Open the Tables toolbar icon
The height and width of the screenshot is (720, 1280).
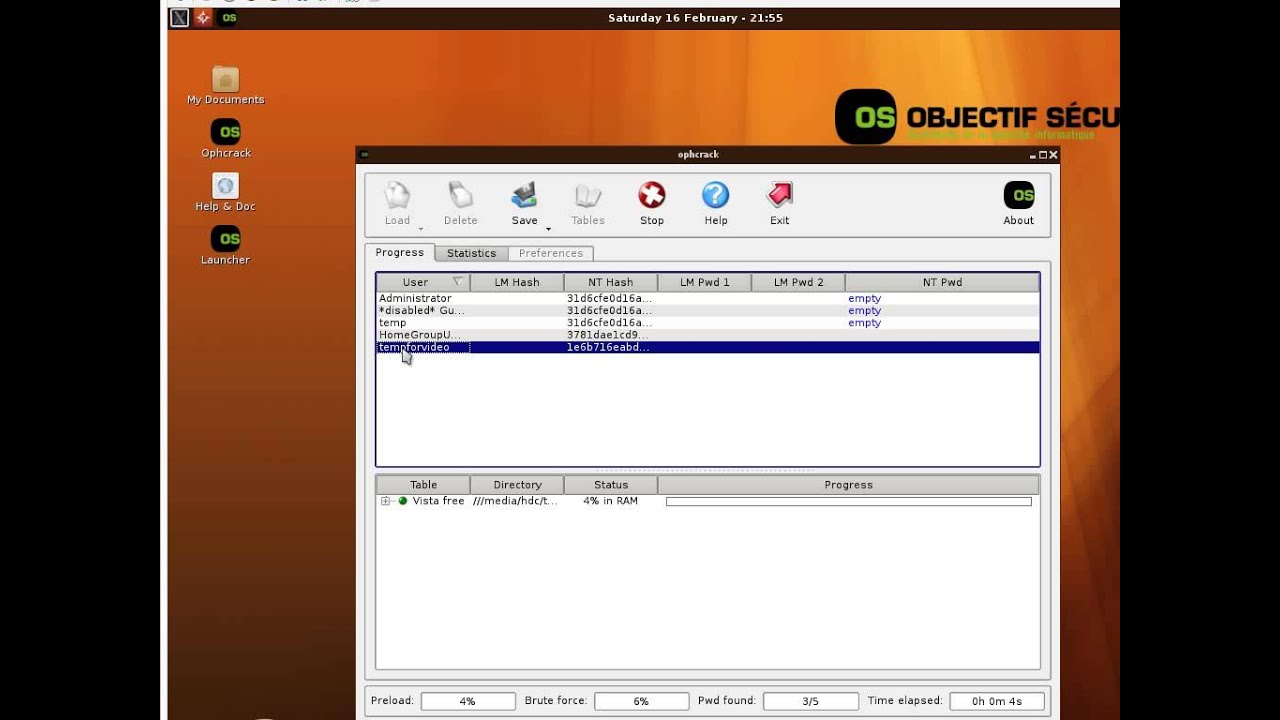click(588, 195)
